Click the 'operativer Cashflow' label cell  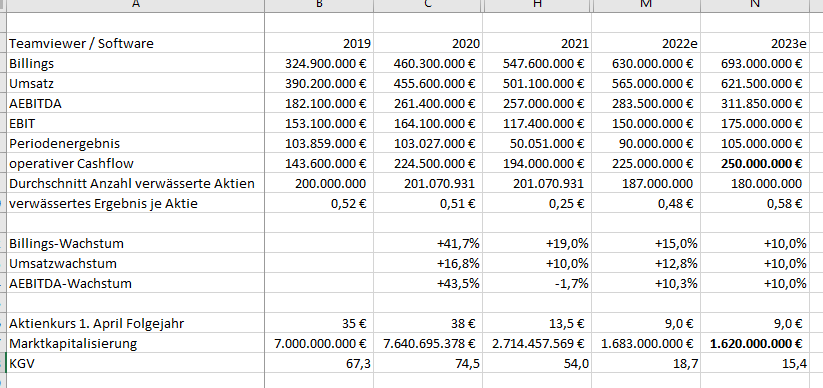coord(135,163)
